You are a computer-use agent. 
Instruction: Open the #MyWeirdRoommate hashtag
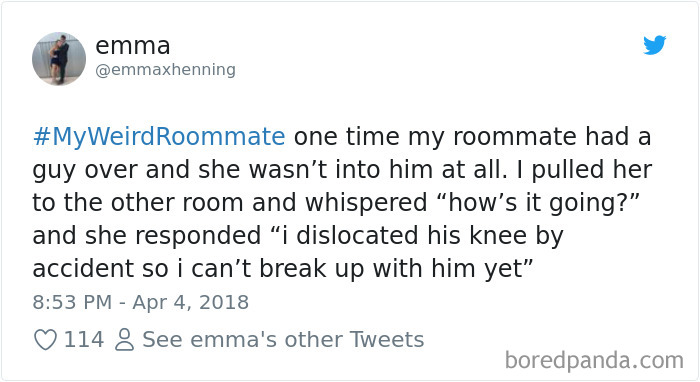[159, 137]
